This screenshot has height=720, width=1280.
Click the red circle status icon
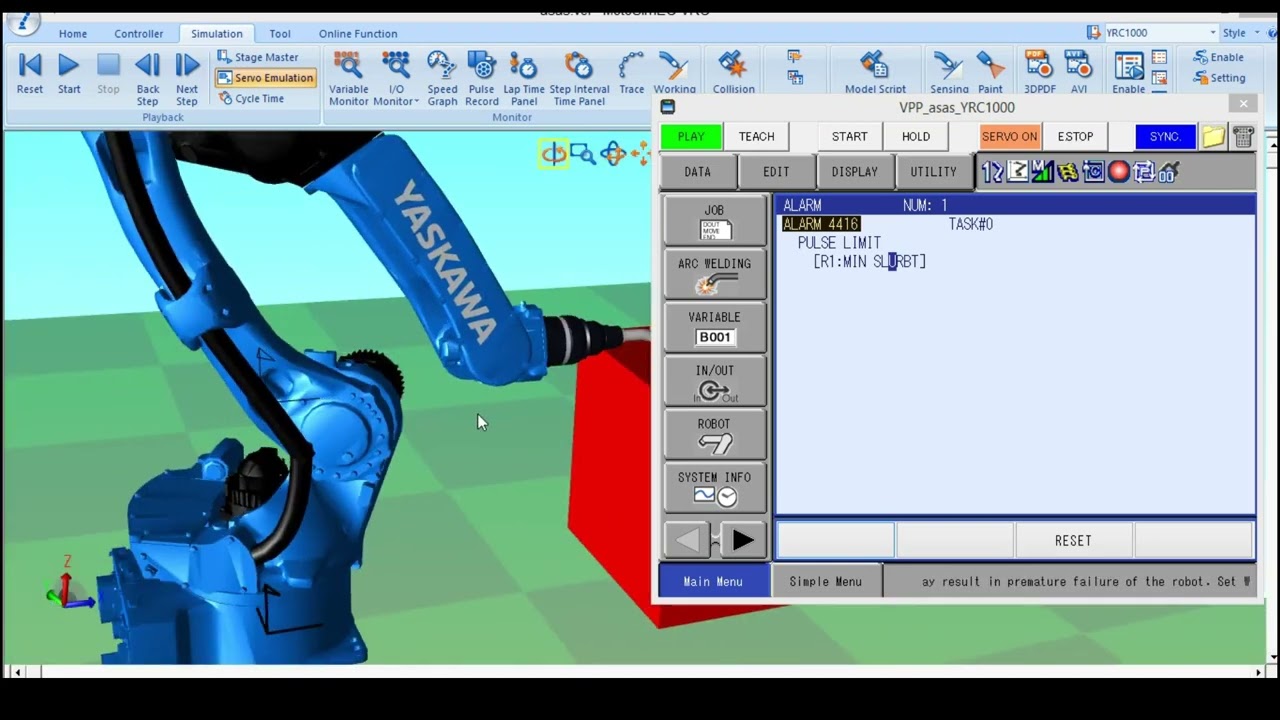[1119, 172]
